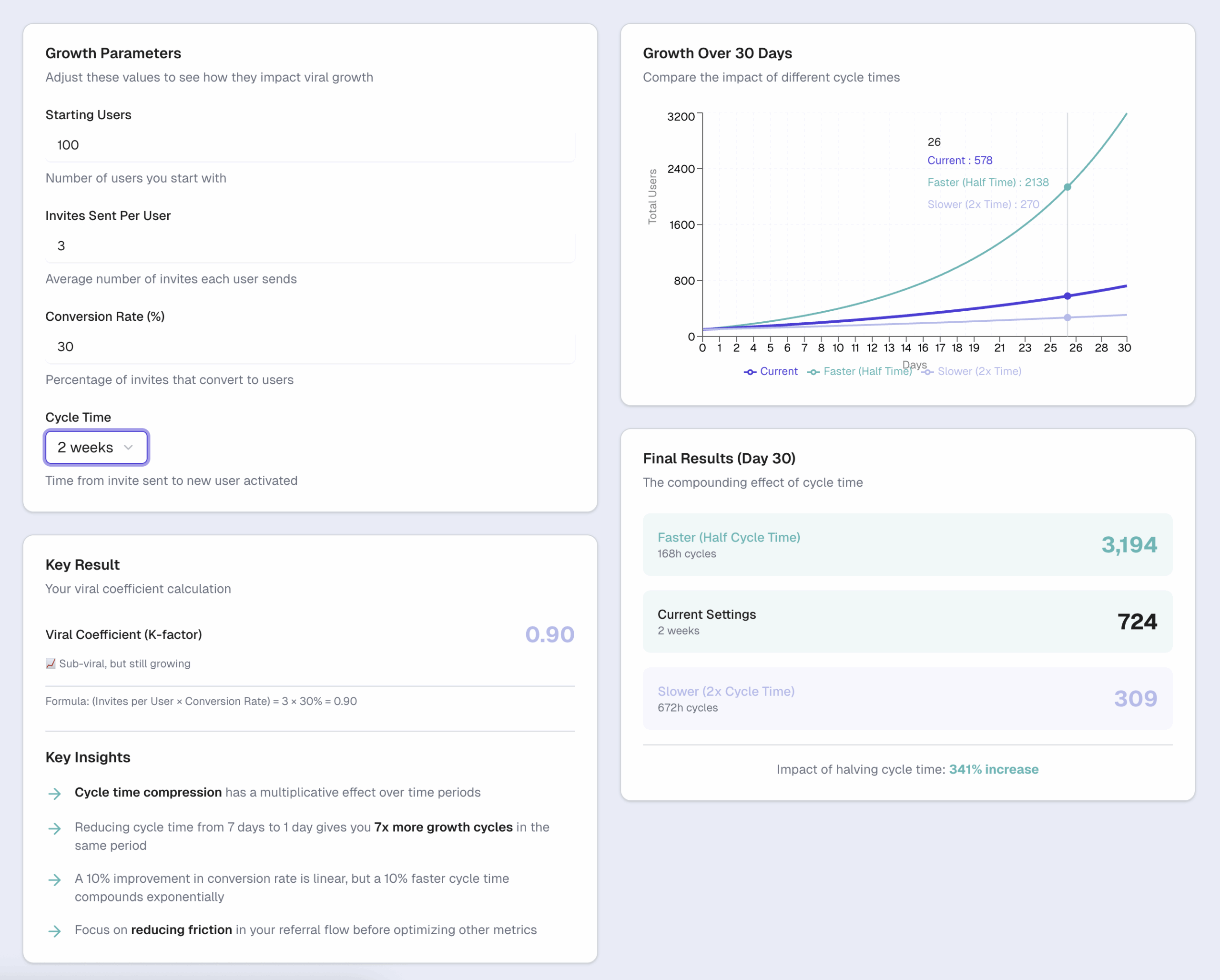Viewport: 1220px width, 980px height.
Task: Click the Current legend marker dot
Action: (x=750, y=372)
